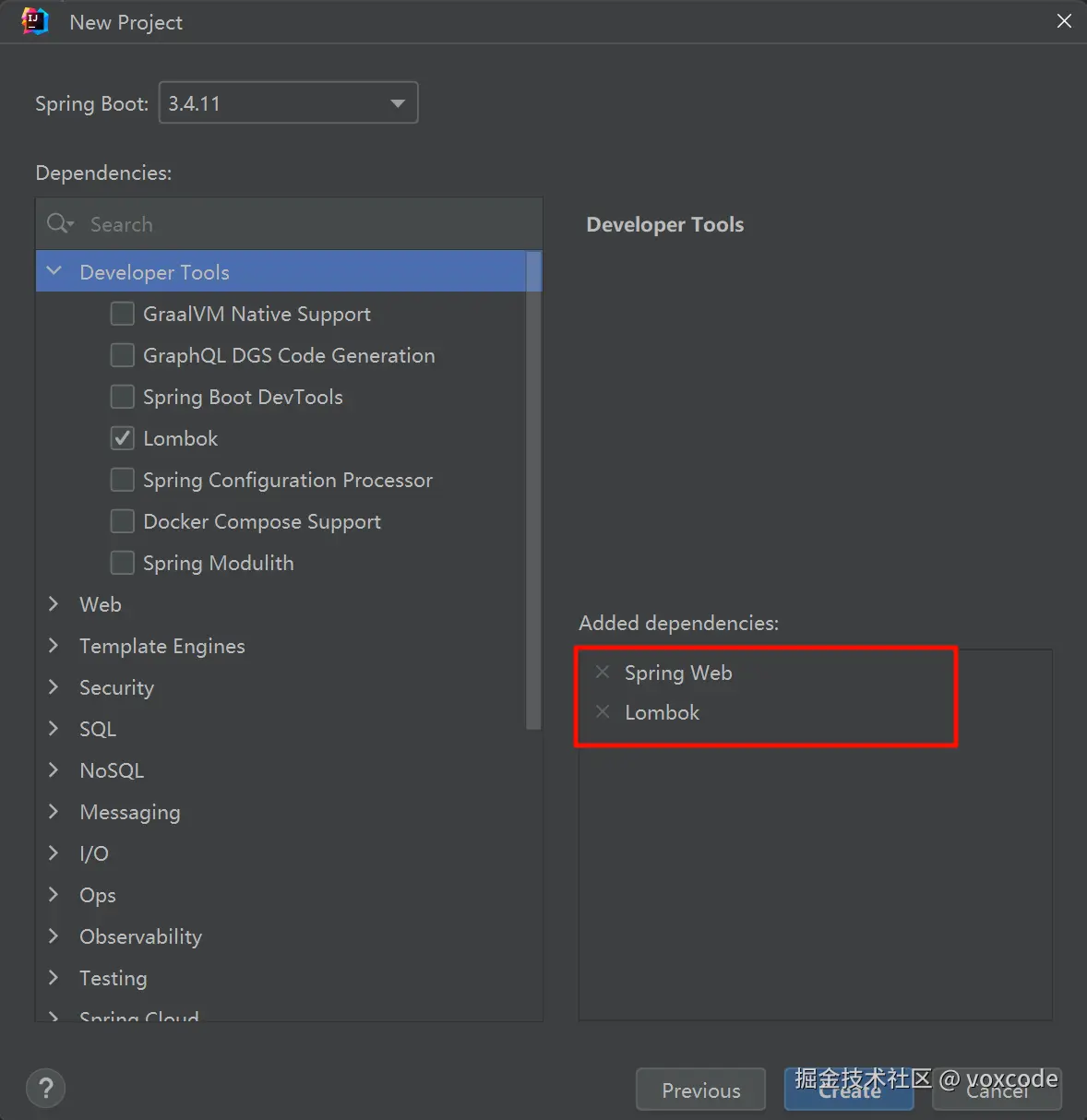1087x1120 pixels.
Task: Tick Spring Boot DevTools checkbox
Action: pos(122,397)
